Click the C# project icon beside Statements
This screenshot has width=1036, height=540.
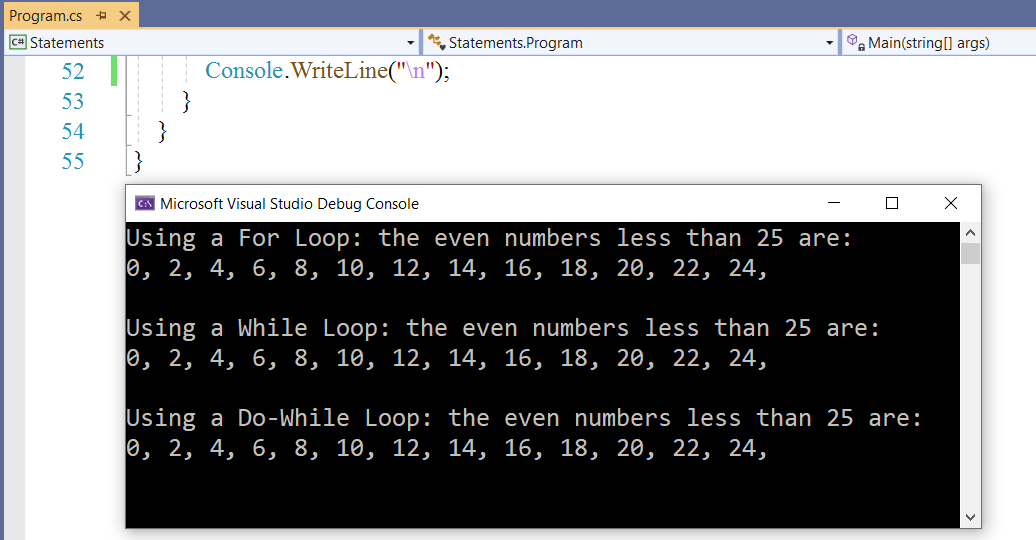point(18,43)
